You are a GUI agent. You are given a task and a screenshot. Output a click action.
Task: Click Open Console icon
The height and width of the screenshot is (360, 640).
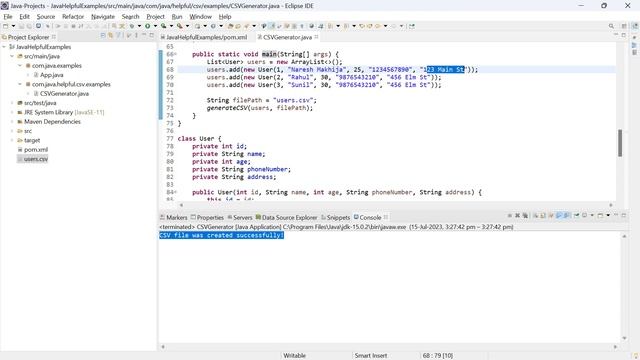600,216
